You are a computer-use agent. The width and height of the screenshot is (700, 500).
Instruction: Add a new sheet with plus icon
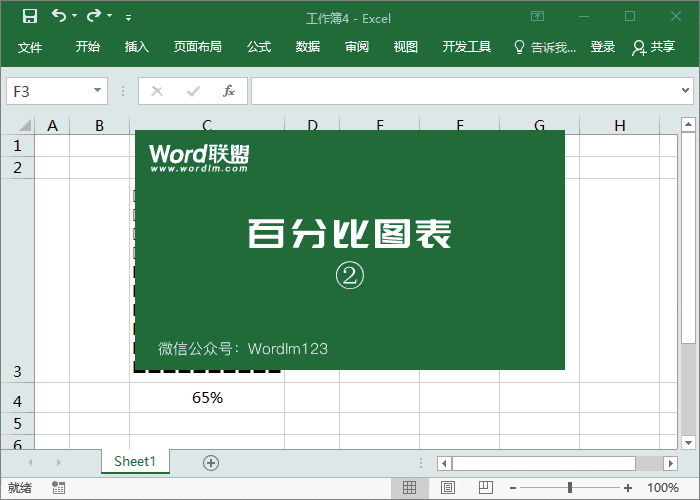click(210, 462)
